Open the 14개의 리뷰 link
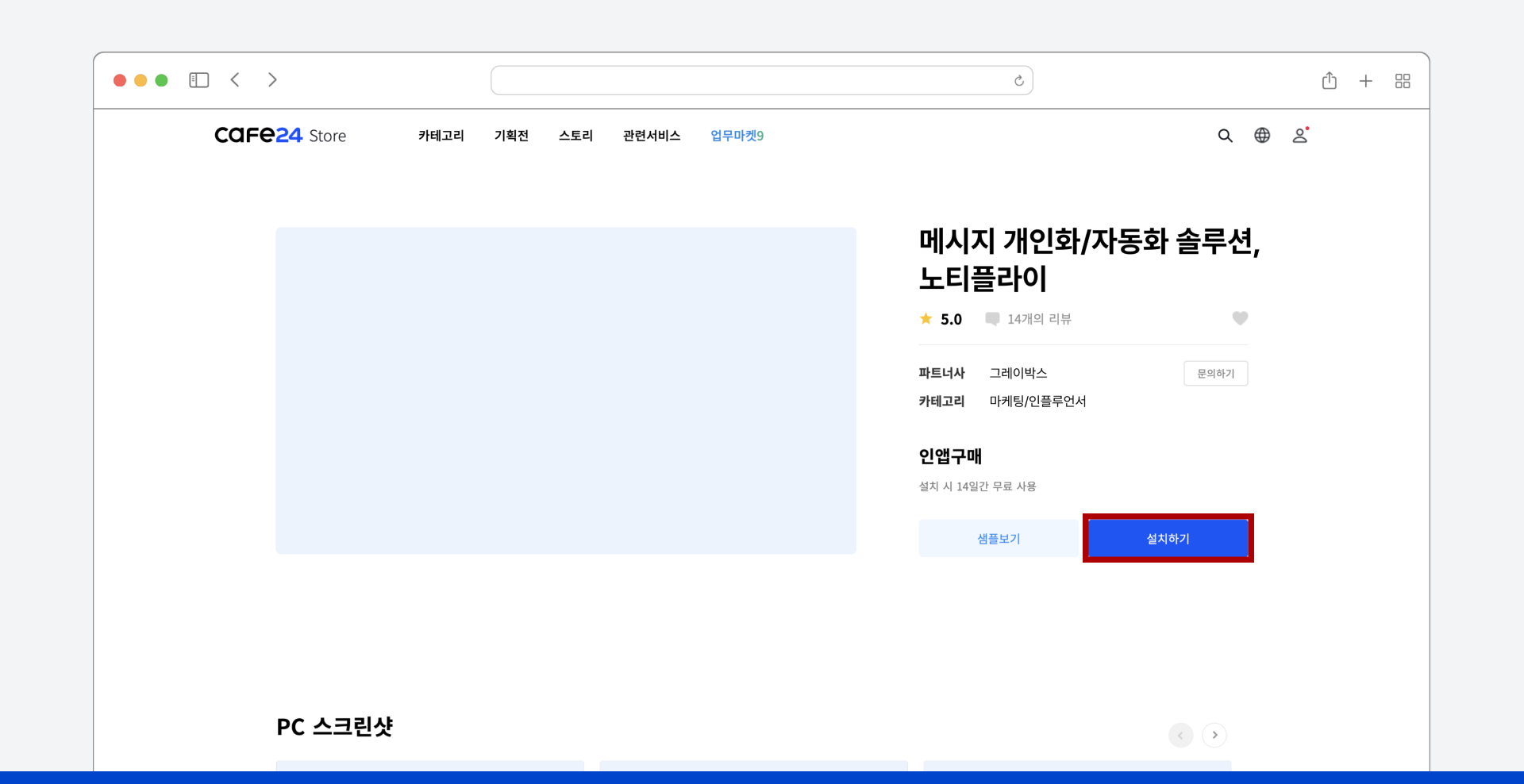The height and width of the screenshot is (784, 1524). coord(1039,319)
